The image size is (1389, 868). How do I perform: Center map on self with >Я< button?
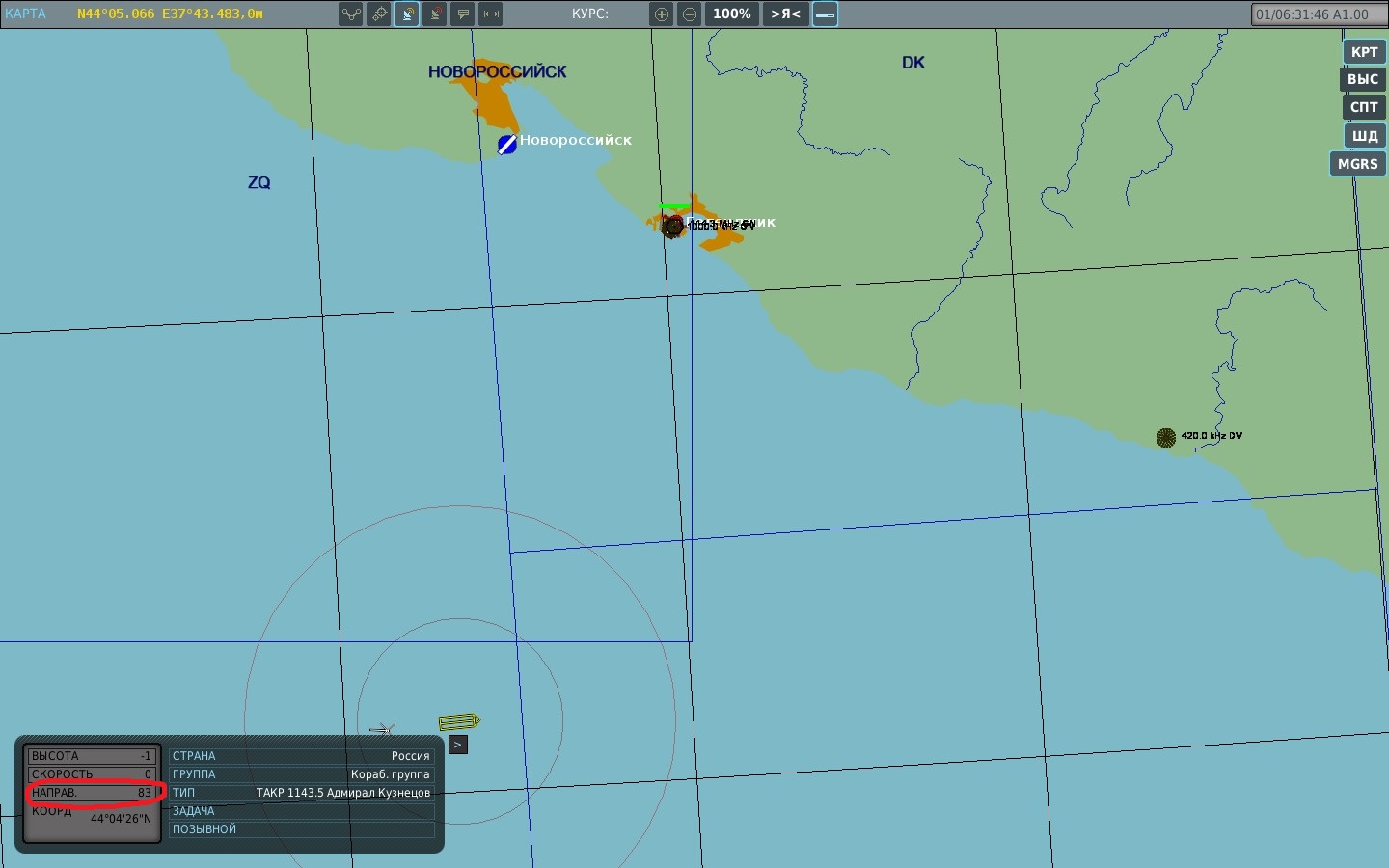pos(786,14)
